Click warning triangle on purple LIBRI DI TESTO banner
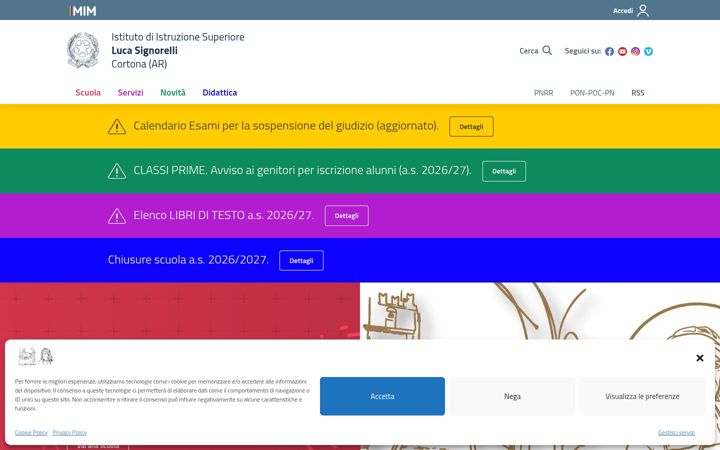The height and width of the screenshot is (450, 720). [x=117, y=216]
